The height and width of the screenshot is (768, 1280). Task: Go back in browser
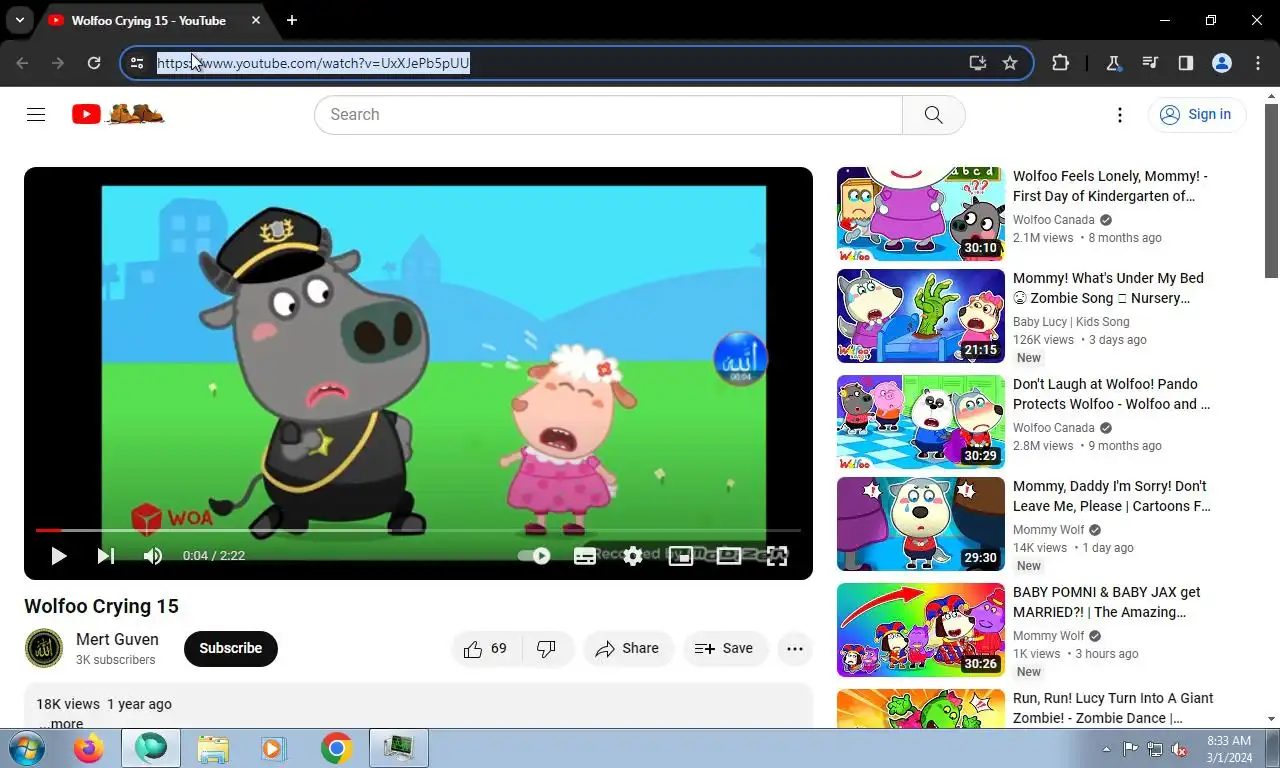click(22, 63)
